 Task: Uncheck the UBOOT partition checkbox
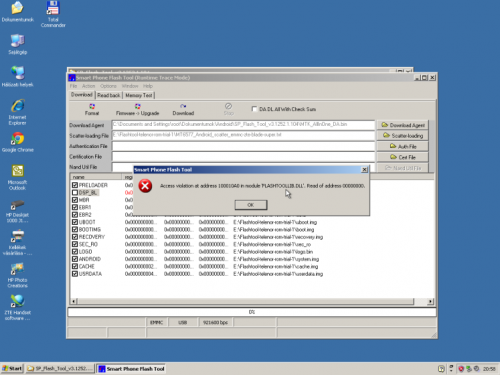coord(75,222)
